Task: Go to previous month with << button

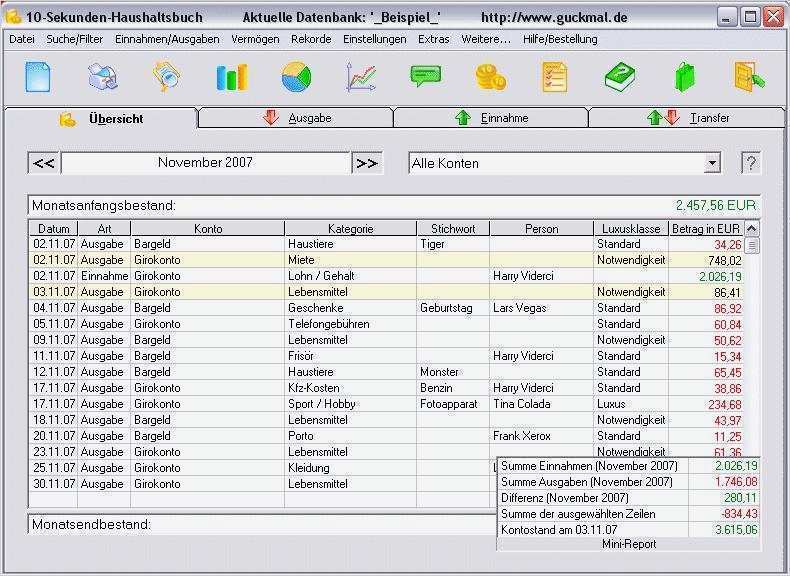Action: 44,163
